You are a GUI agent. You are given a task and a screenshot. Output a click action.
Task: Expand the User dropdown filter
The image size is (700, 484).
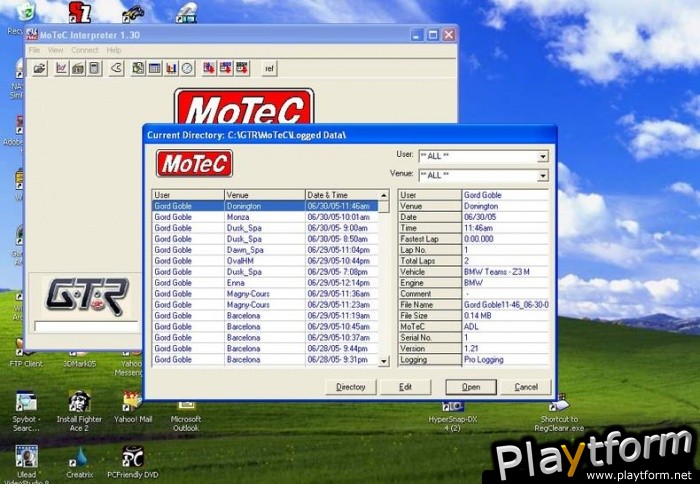(x=543, y=157)
